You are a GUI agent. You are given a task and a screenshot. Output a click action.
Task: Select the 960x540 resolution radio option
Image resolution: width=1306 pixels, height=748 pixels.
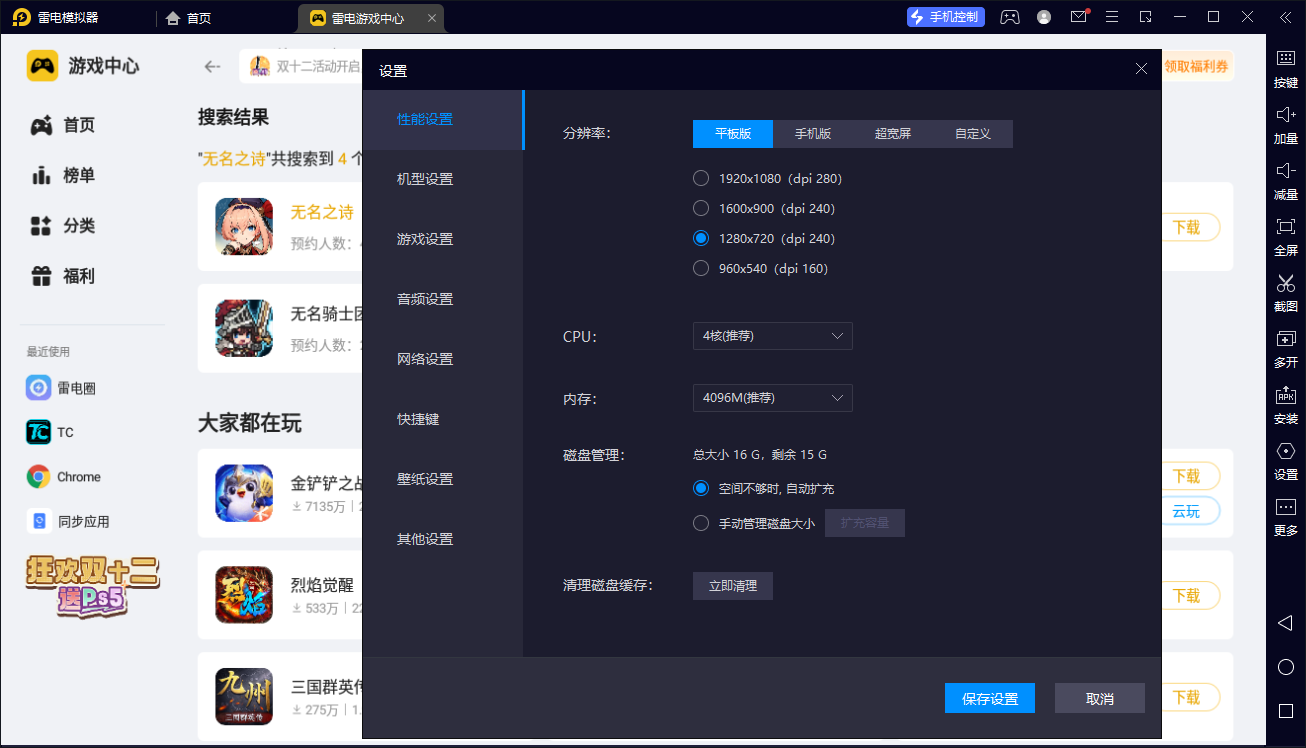tap(701, 269)
